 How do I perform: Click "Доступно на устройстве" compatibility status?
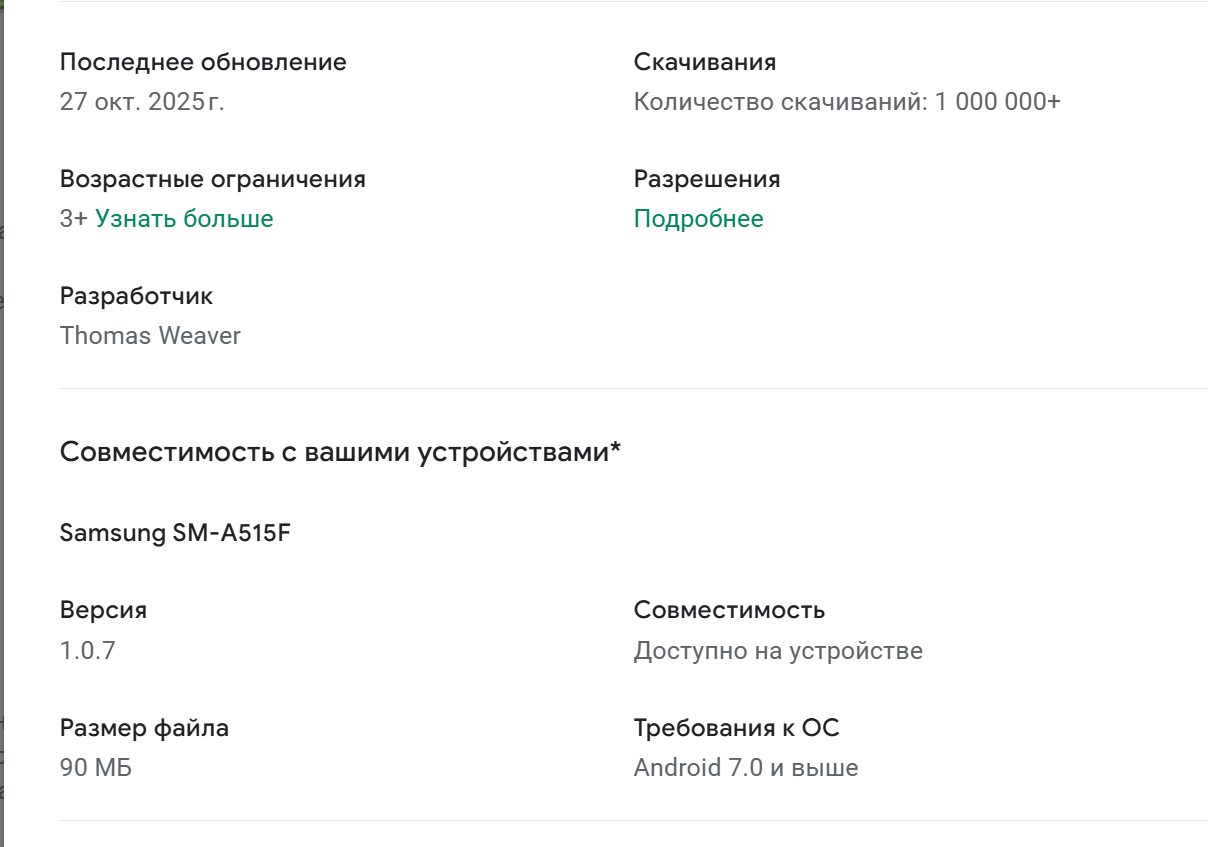(777, 649)
